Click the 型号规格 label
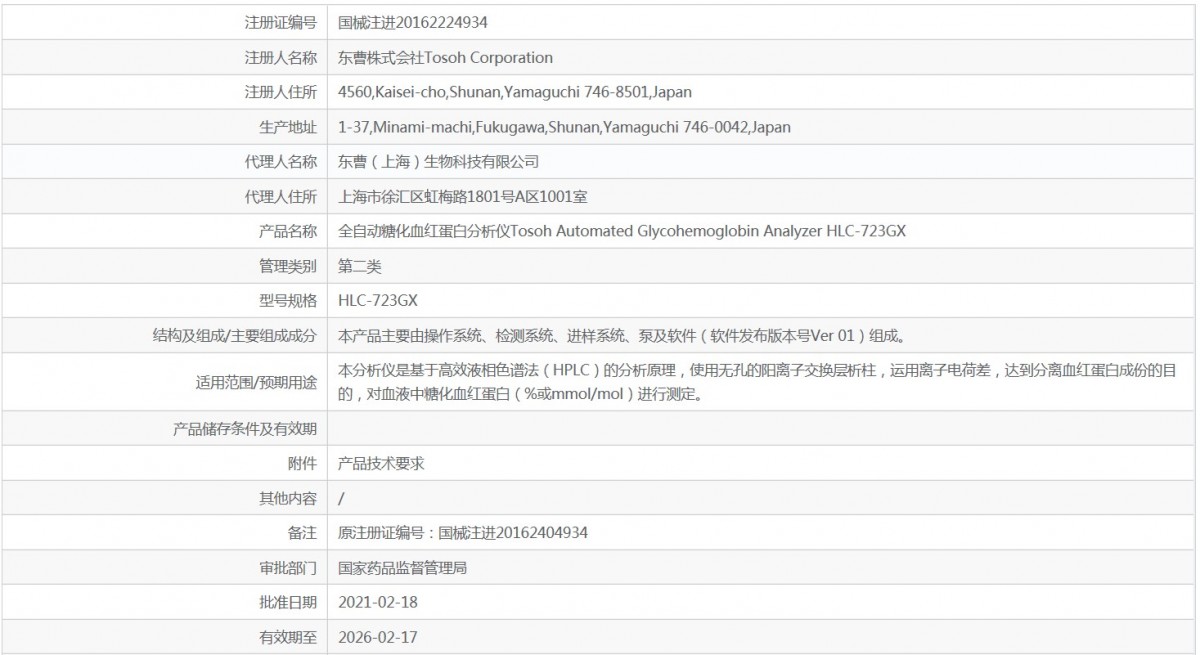 pyautogui.click(x=288, y=301)
